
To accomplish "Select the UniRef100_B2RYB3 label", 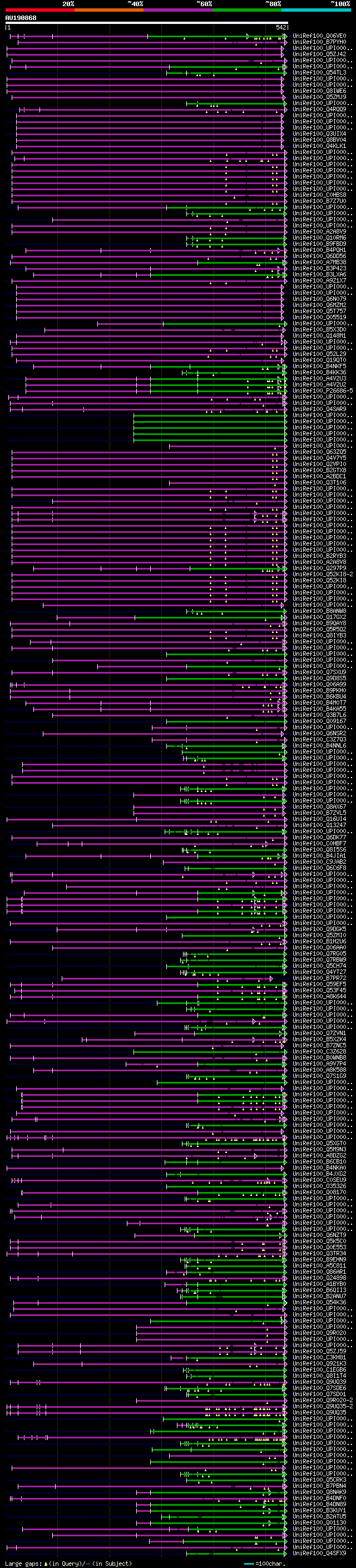I will 319,556.
